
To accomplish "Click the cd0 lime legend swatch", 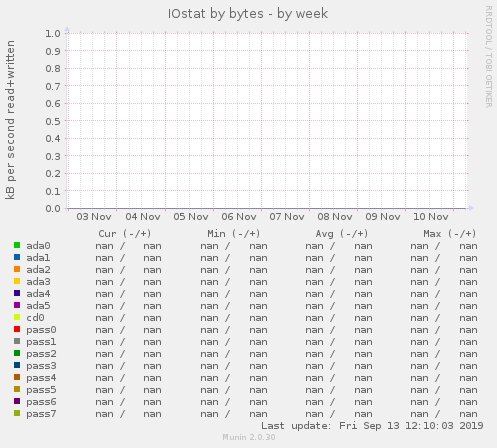I will click(x=17, y=317).
